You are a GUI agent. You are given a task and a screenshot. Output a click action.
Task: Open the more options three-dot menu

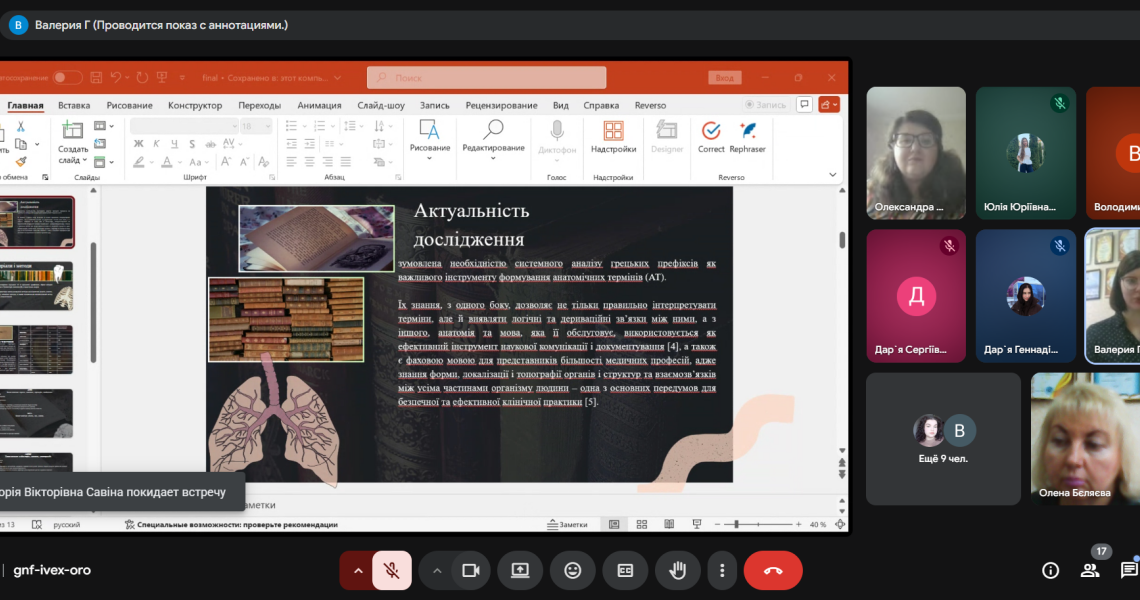pyautogui.click(x=722, y=570)
